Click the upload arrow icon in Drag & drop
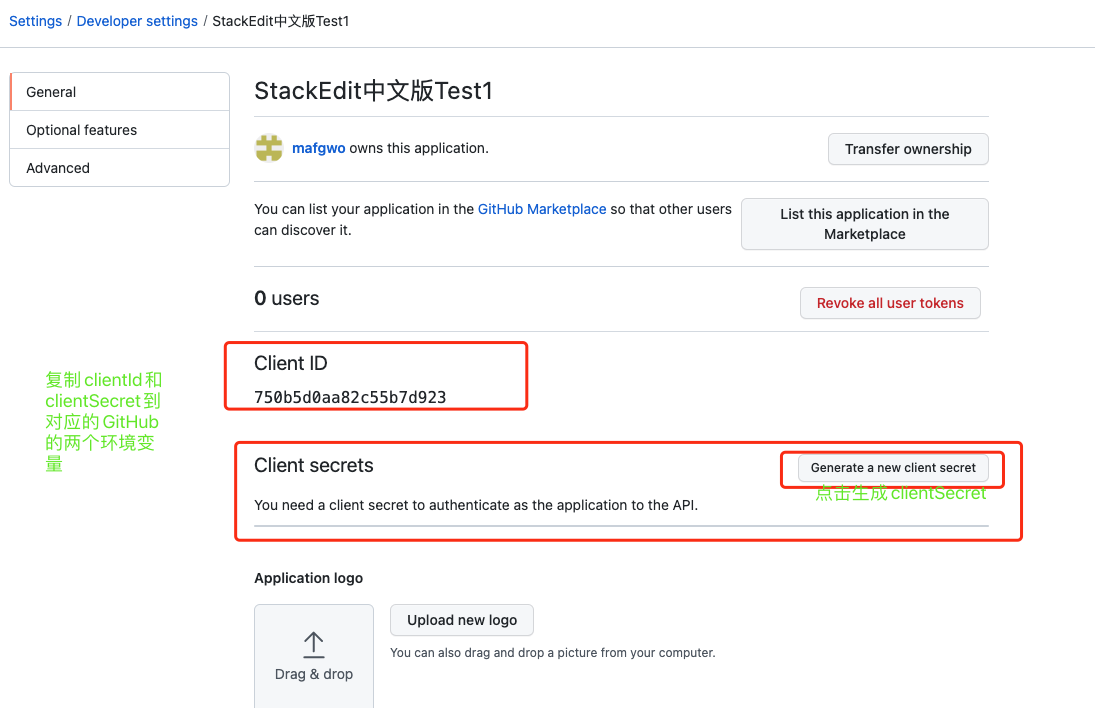The height and width of the screenshot is (708, 1095). point(314,644)
